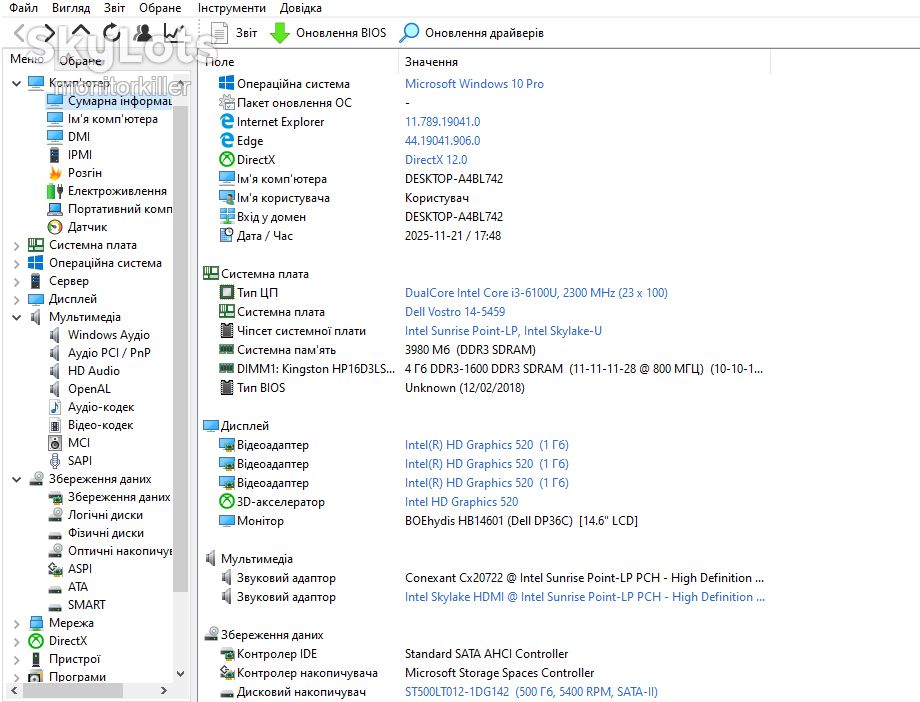Viewport: 920px width, 702px height.
Task: Open the MCI item under Мультимедіа
Action: tap(79, 443)
